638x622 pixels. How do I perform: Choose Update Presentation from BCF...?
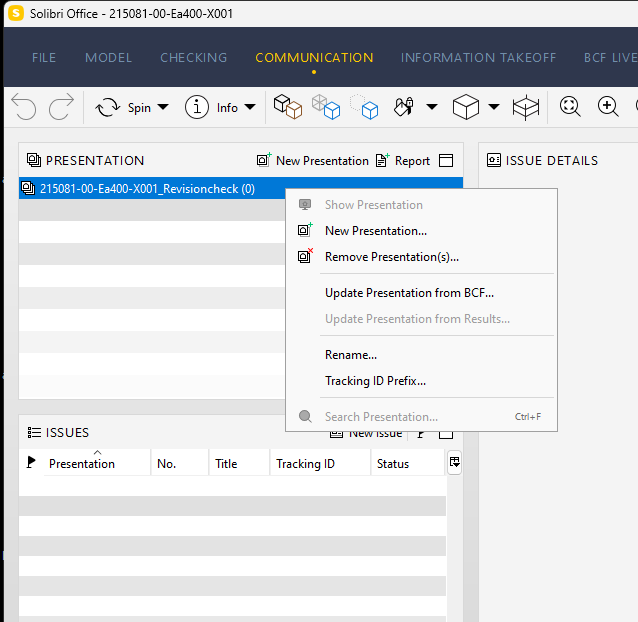click(422, 293)
